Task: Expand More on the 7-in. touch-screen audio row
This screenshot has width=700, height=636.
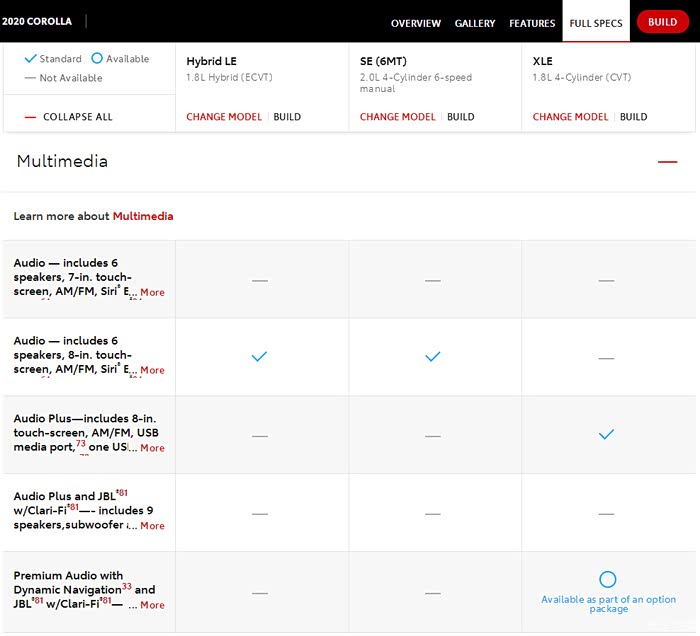Action: pyautogui.click(x=152, y=292)
